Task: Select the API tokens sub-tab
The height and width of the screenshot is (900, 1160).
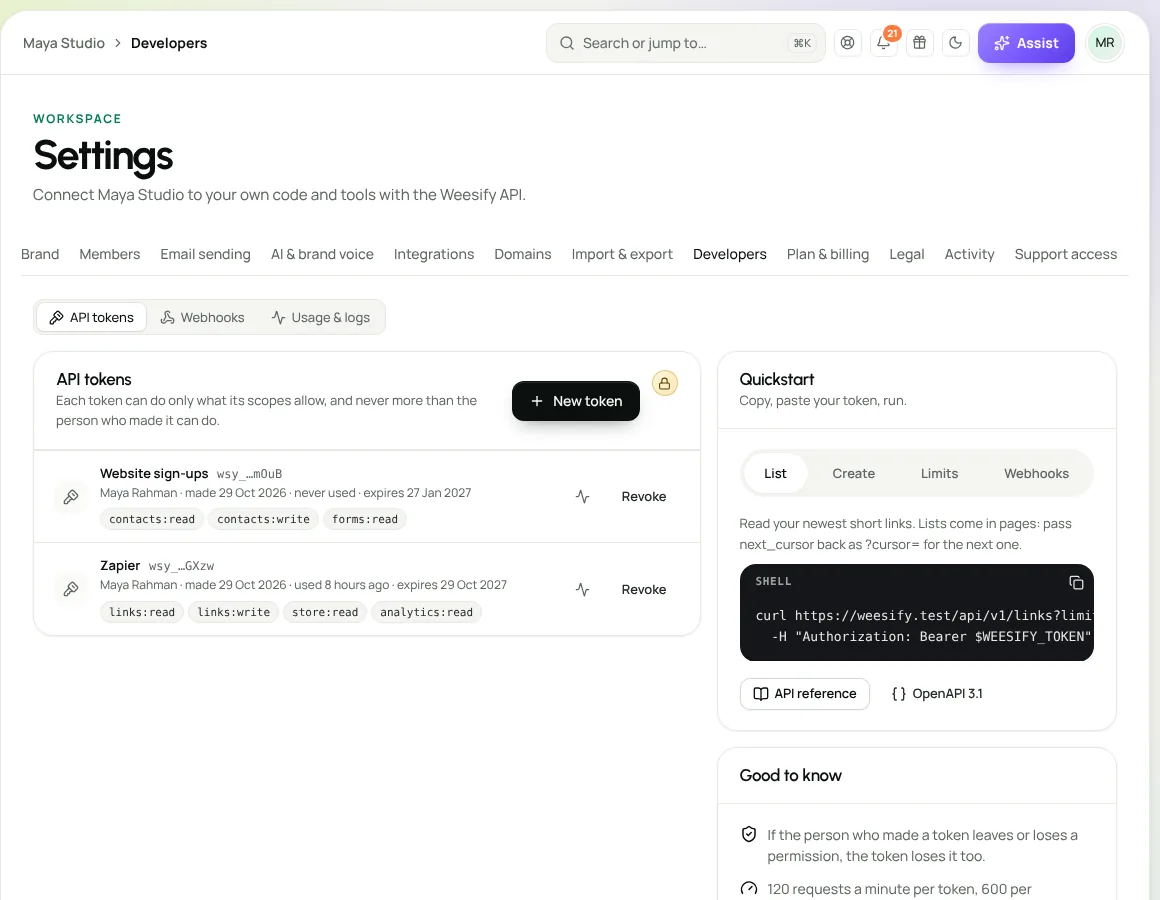Action: click(91, 317)
